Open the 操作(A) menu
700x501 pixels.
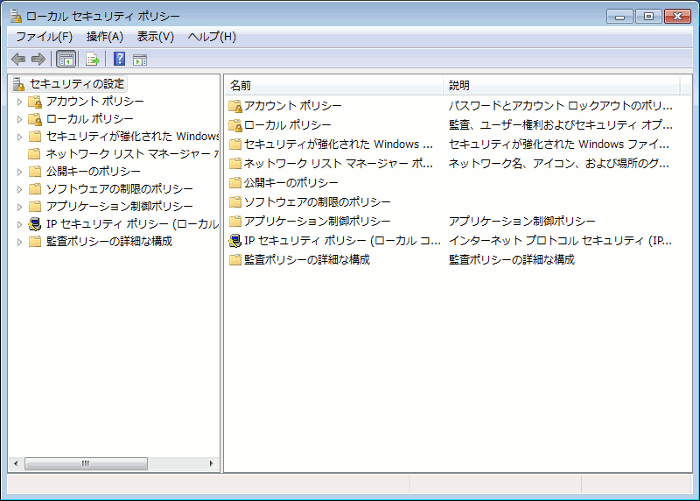tap(105, 37)
